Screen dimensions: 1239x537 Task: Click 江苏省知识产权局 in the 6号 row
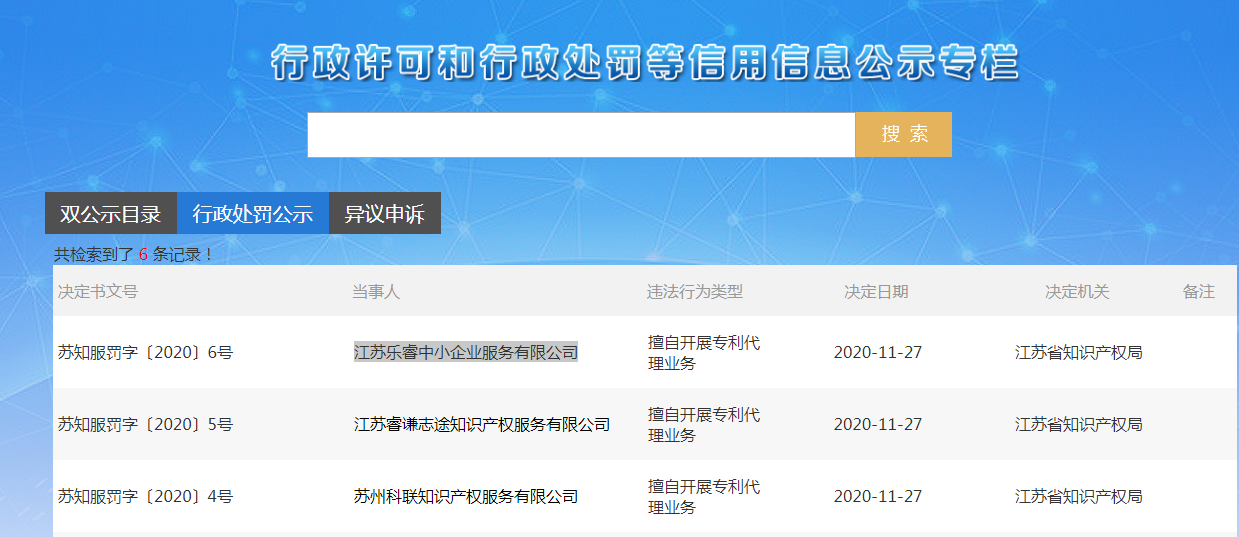pyautogui.click(x=1079, y=352)
